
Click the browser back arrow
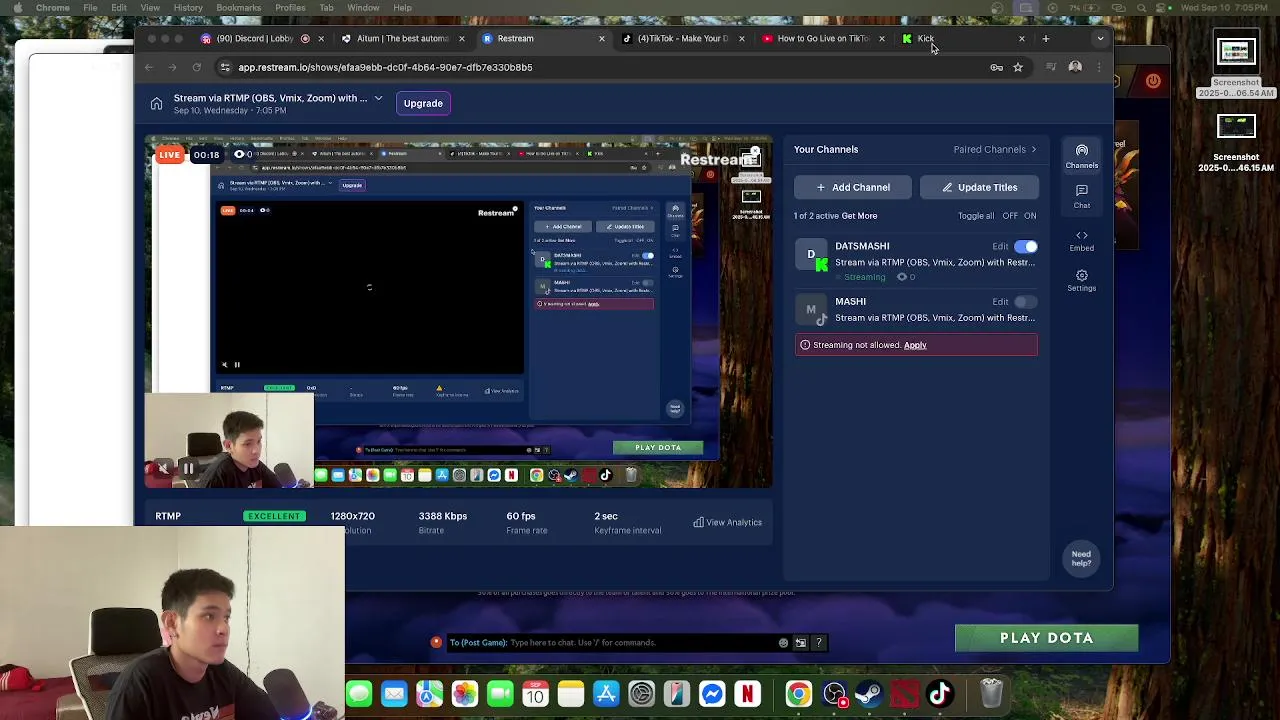click(x=149, y=67)
